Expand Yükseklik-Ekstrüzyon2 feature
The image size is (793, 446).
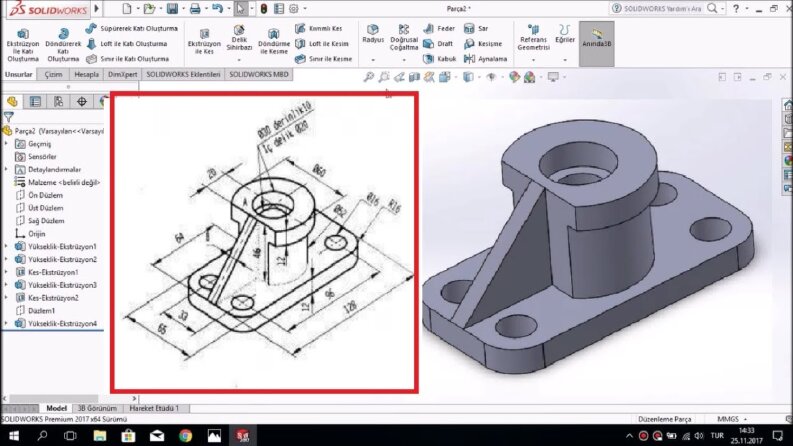click(6, 259)
